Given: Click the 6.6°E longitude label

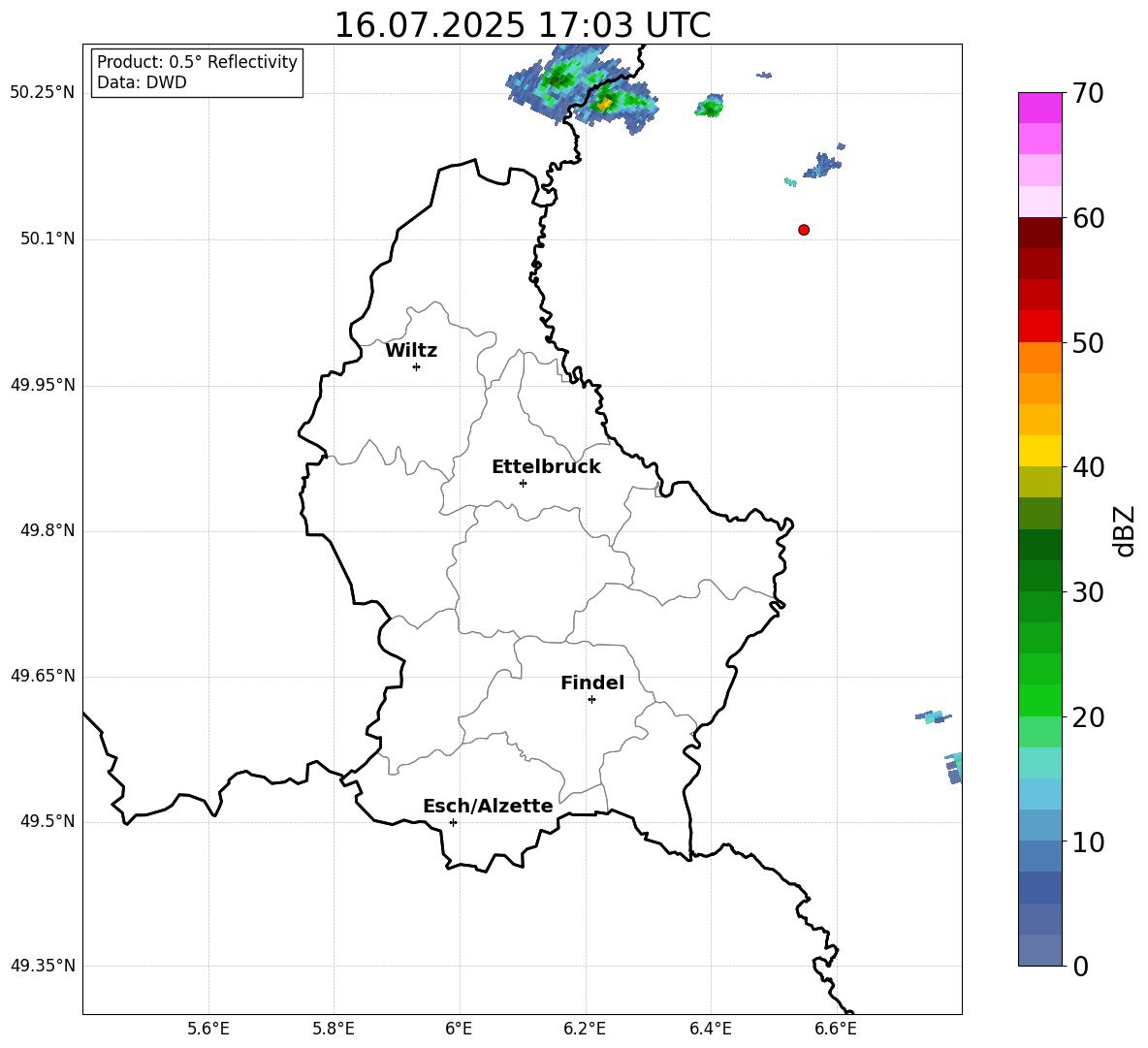Looking at the screenshot, I should tap(836, 1029).
